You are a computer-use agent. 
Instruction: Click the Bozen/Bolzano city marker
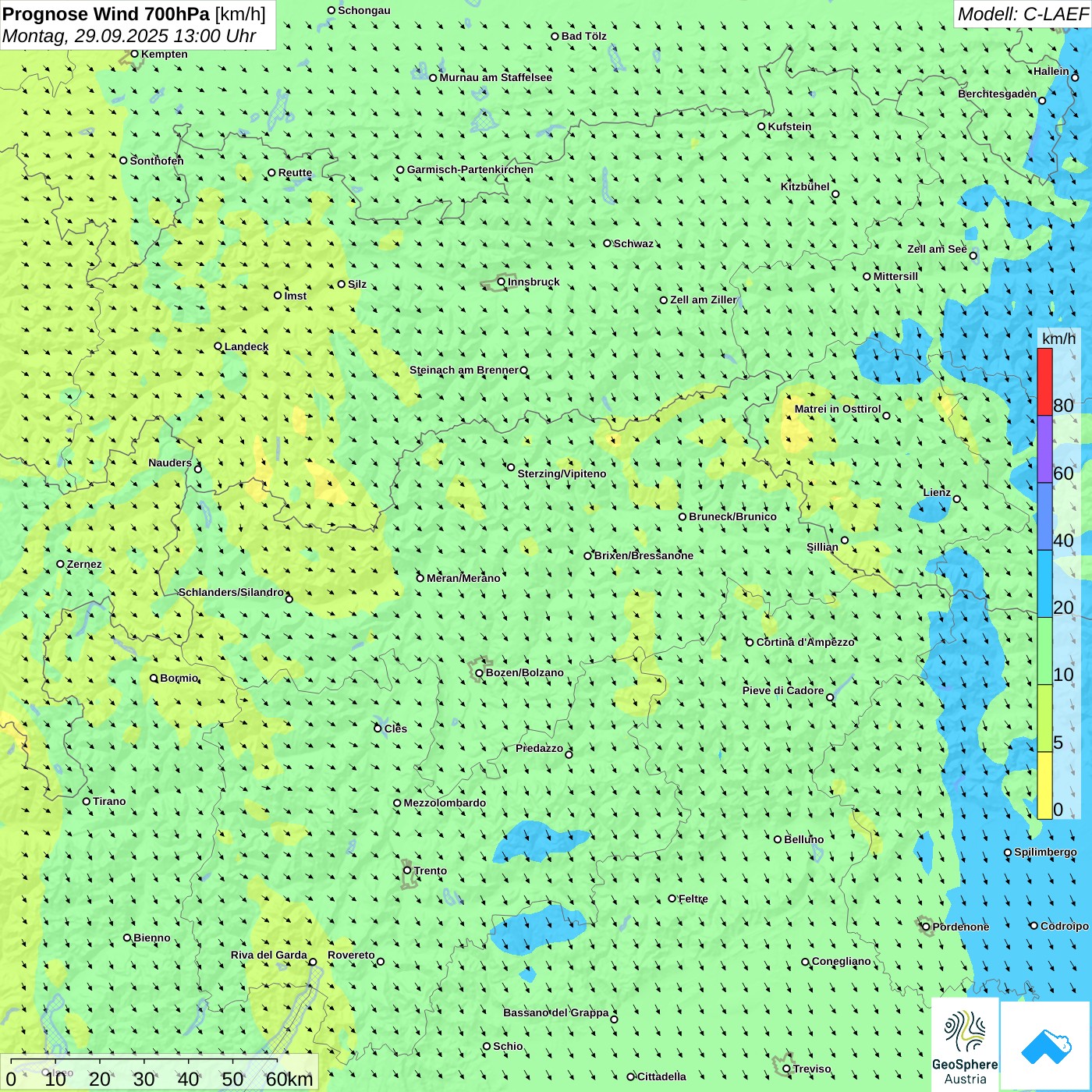480,672
